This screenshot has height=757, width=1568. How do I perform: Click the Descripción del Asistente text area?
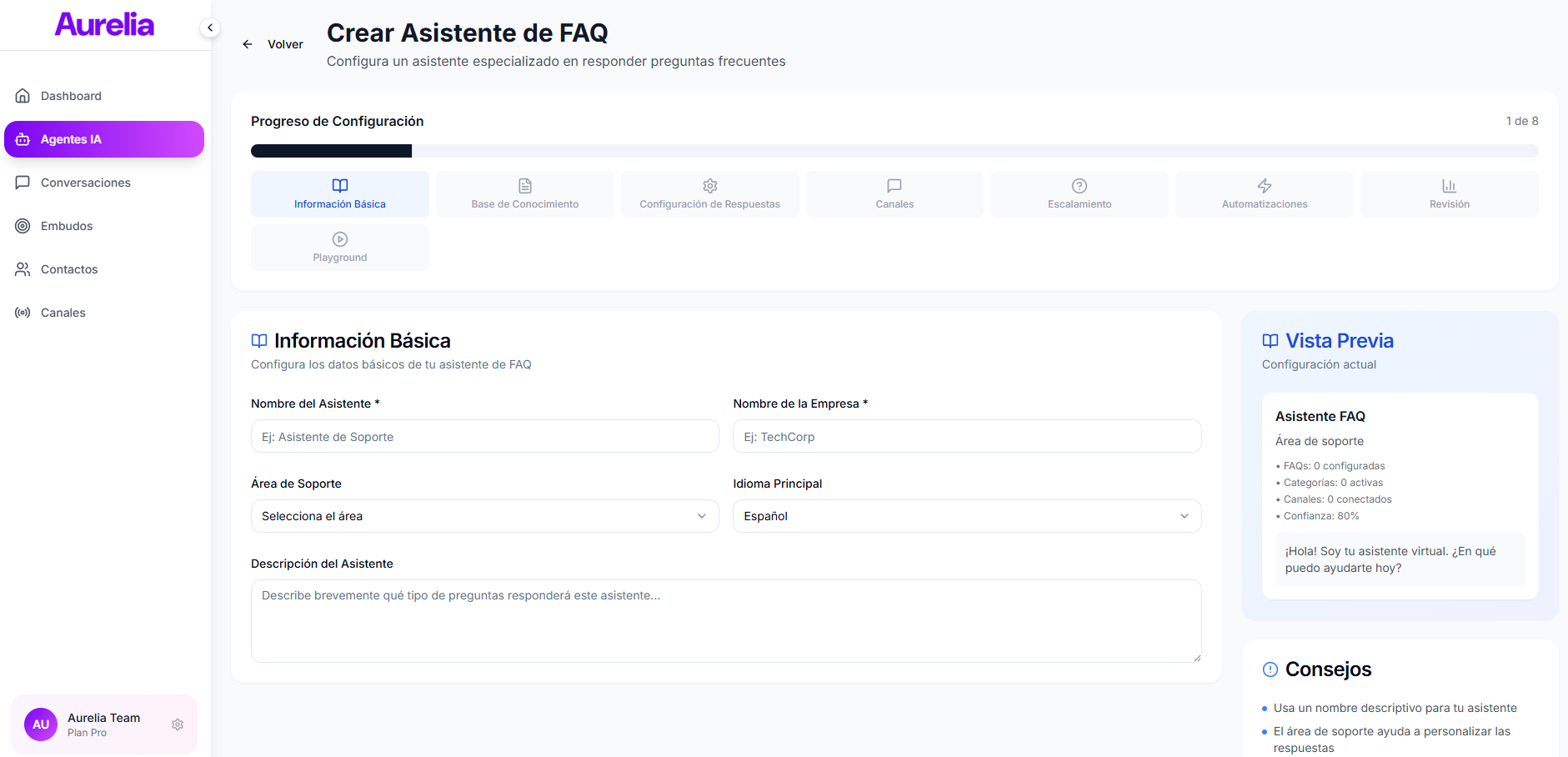click(x=725, y=621)
